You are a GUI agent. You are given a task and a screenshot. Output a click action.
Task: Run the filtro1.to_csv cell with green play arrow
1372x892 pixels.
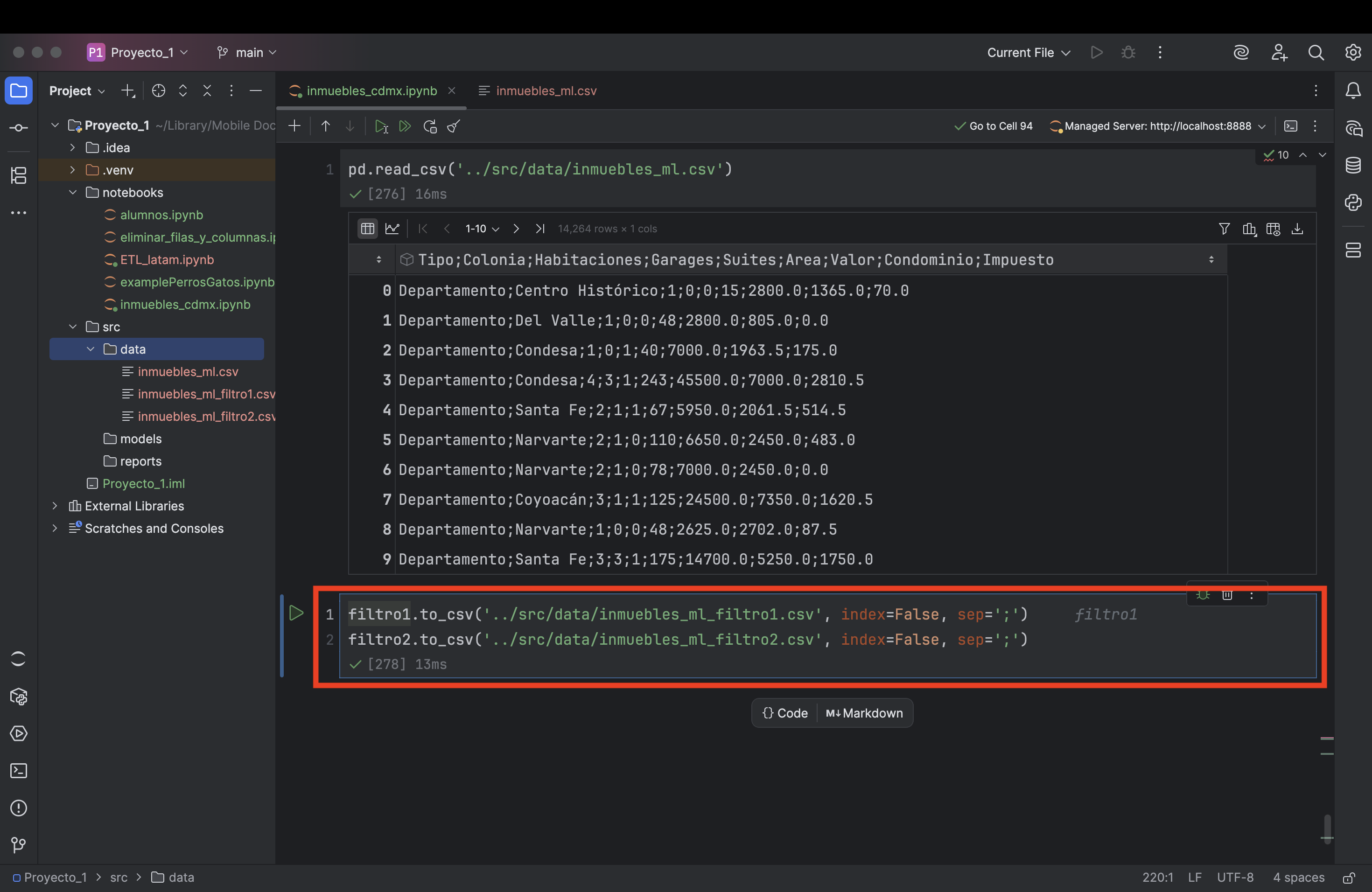point(296,613)
